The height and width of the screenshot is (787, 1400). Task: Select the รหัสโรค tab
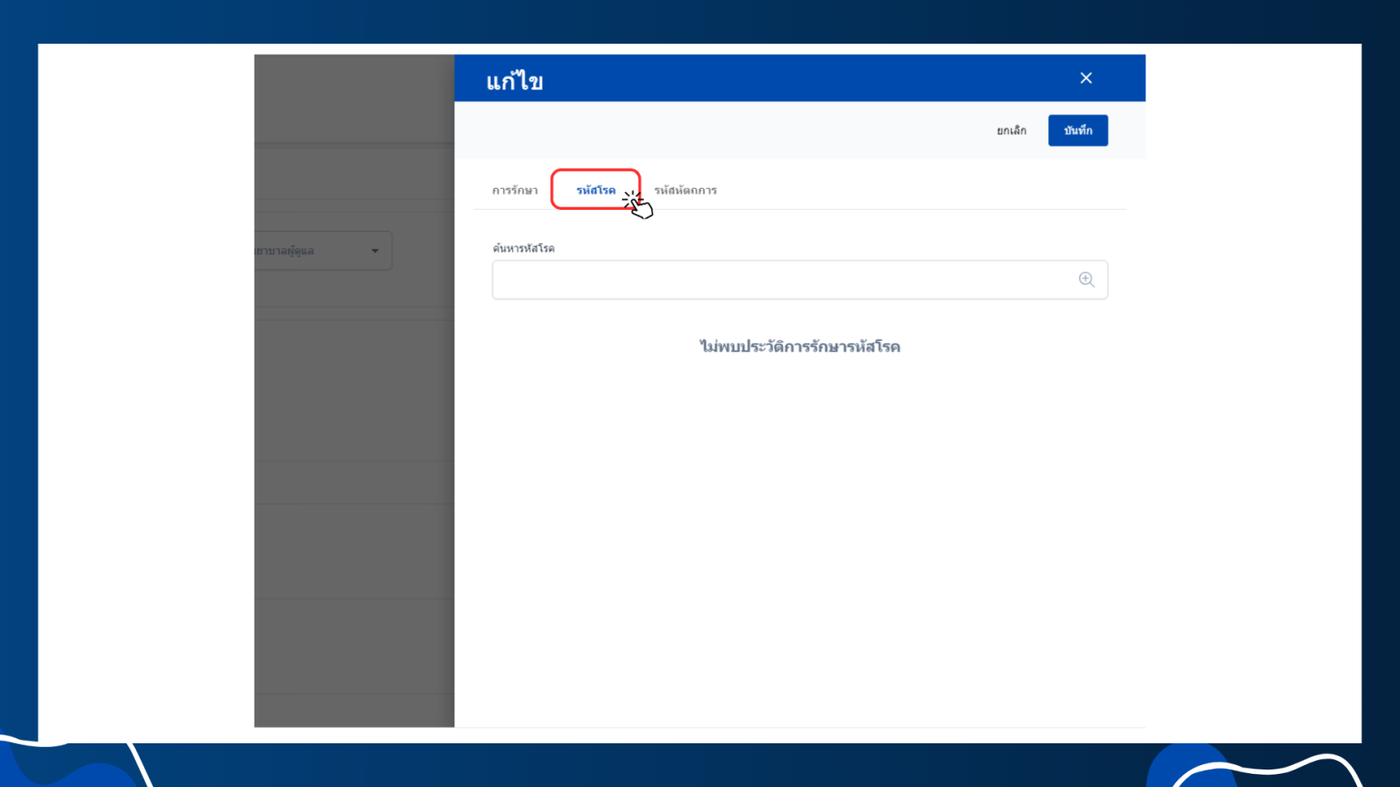click(596, 190)
